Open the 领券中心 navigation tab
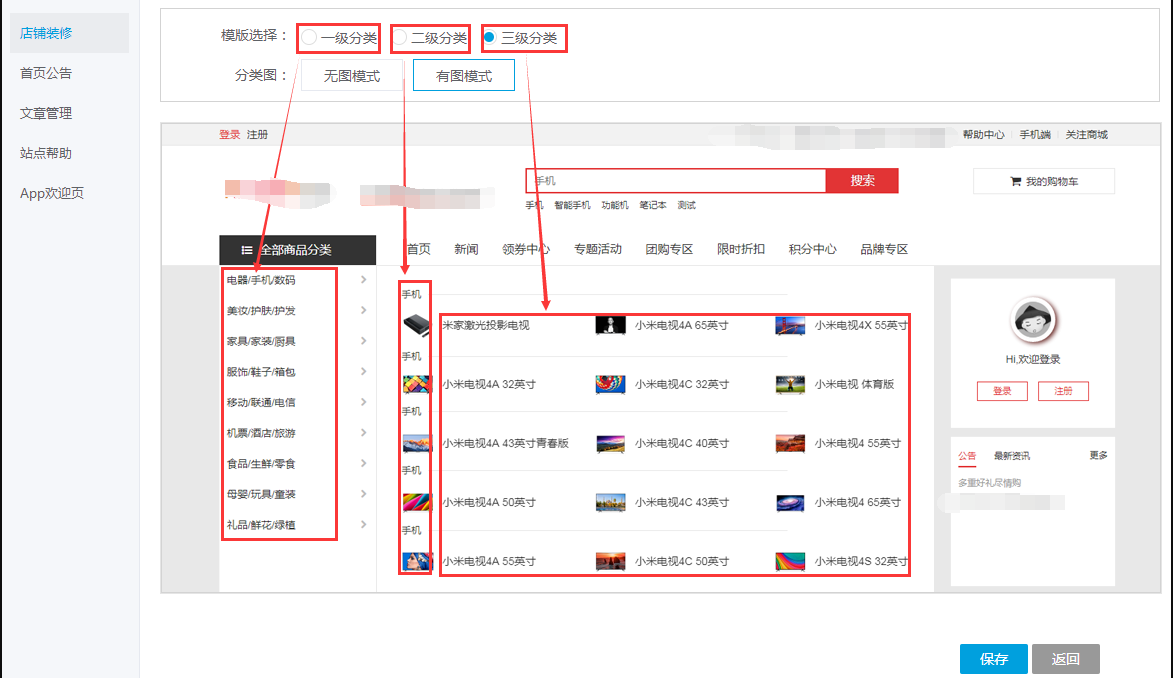Viewport: 1173px width, 678px height. pos(526,249)
